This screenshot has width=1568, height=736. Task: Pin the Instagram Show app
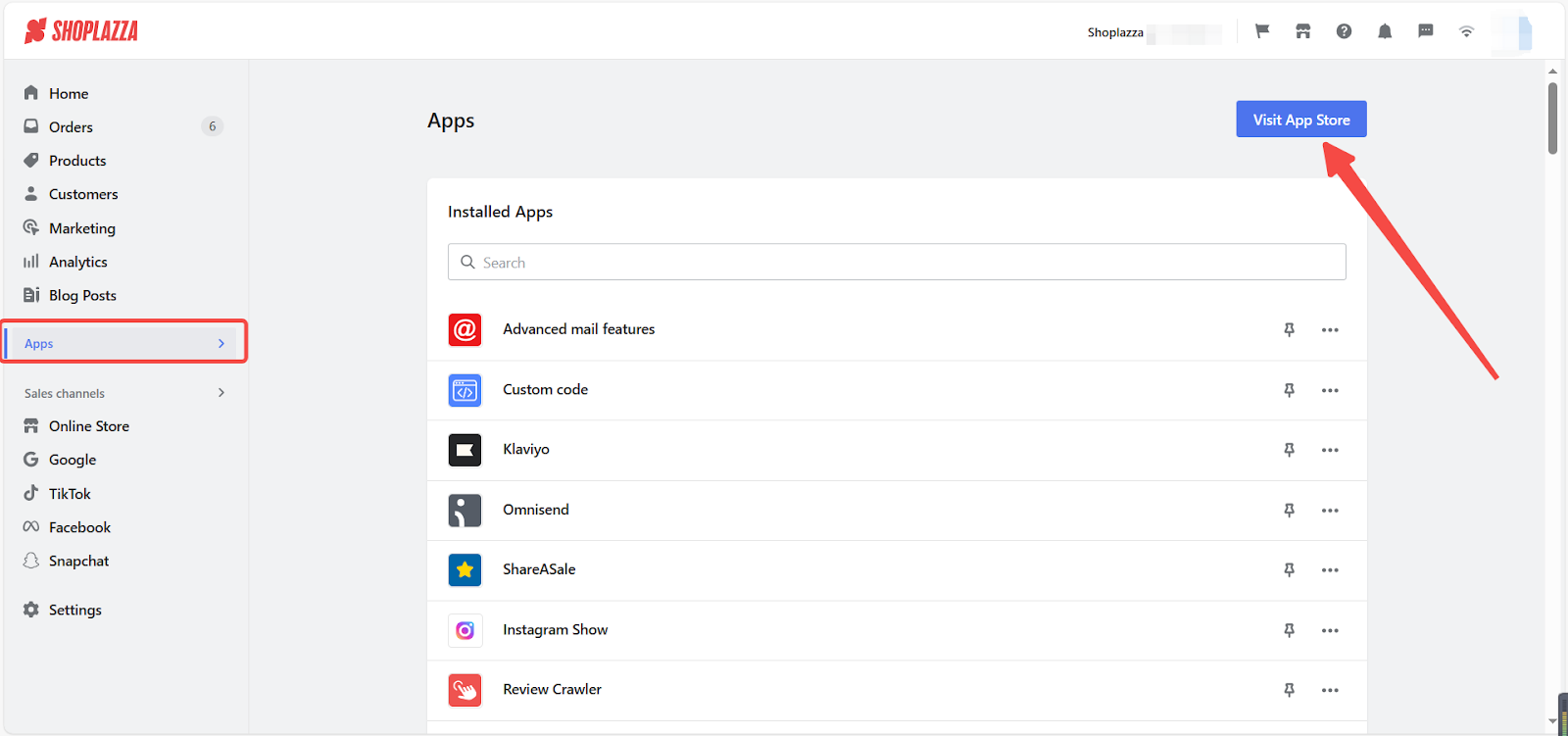click(x=1290, y=630)
